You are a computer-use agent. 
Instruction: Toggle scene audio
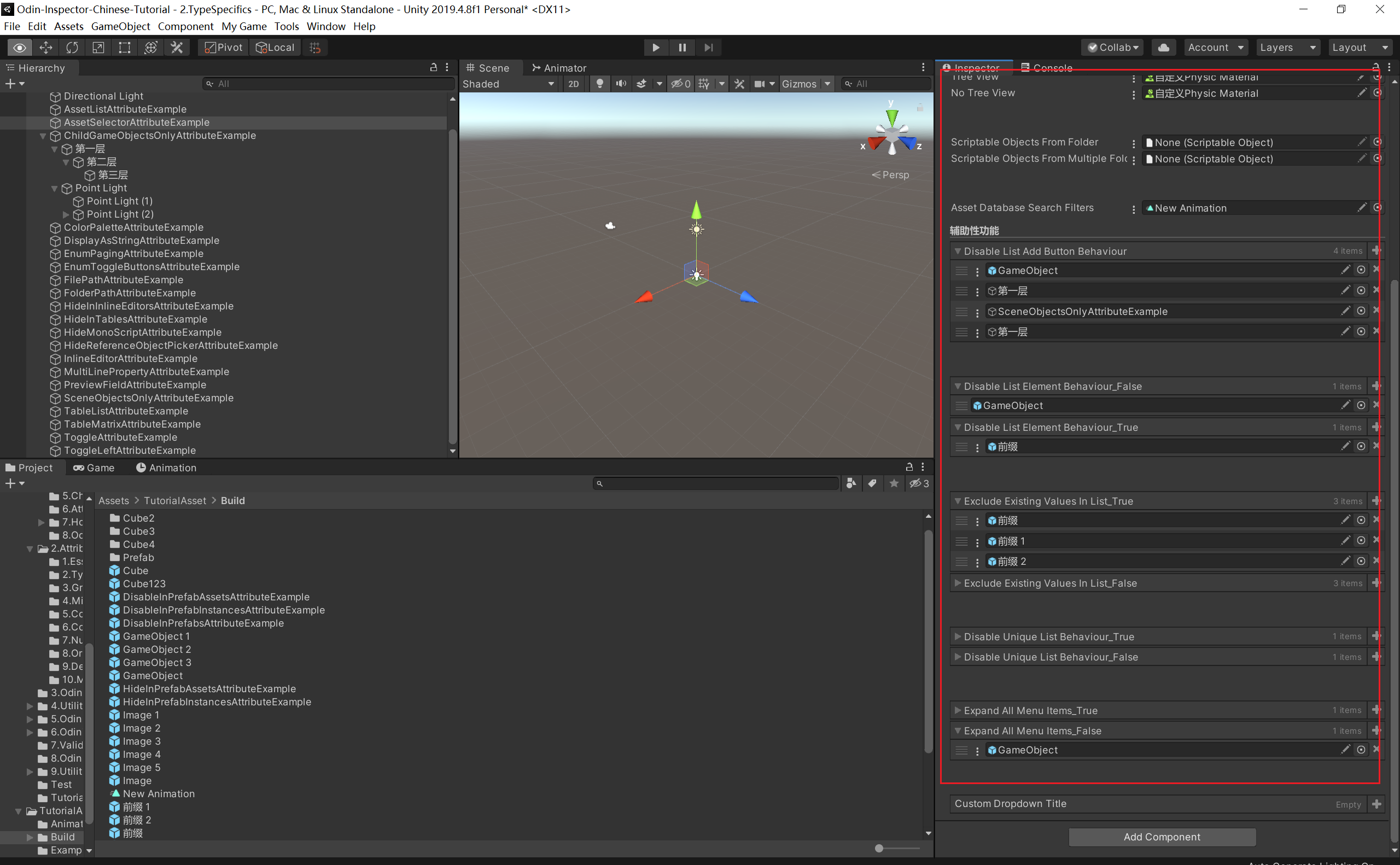(x=621, y=84)
